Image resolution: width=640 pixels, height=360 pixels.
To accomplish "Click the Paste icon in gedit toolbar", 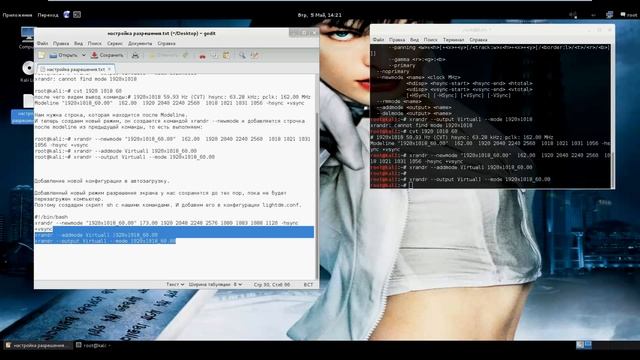I will click(227, 56).
